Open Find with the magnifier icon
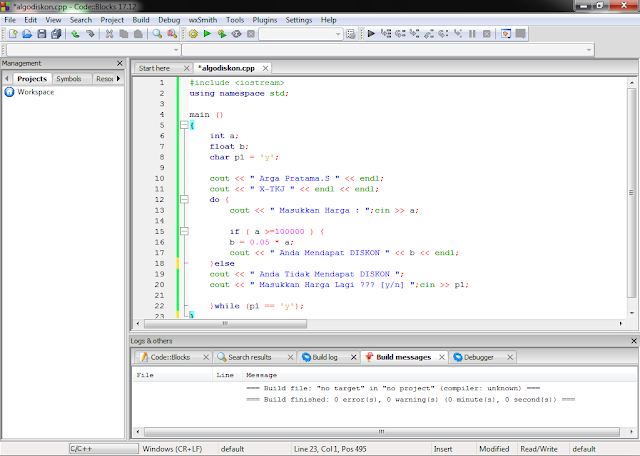 157,34
